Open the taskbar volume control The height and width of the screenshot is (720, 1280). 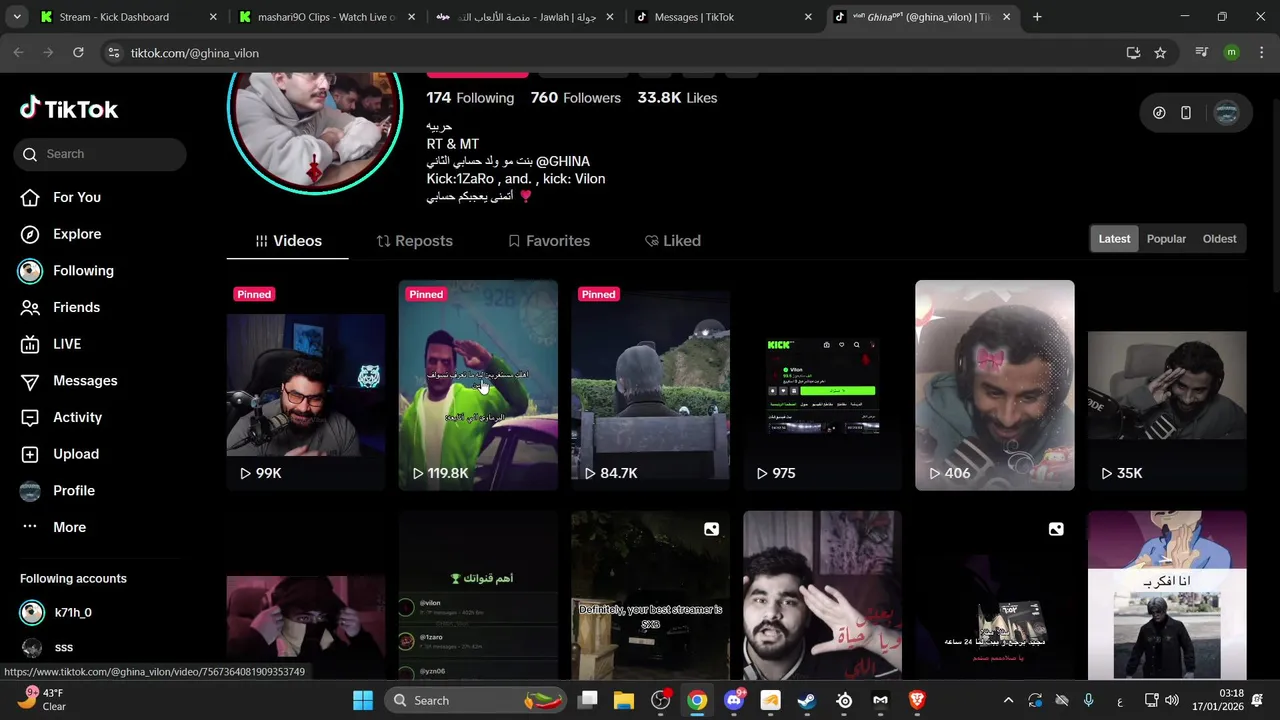click(x=1172, y=700)
